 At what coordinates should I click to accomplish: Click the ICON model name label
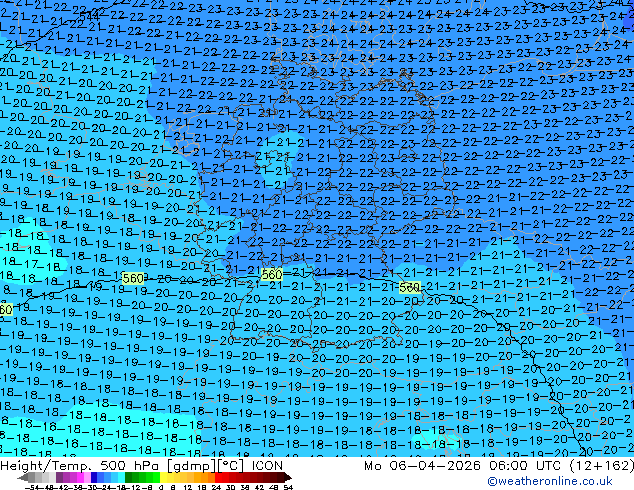[267, 466]
